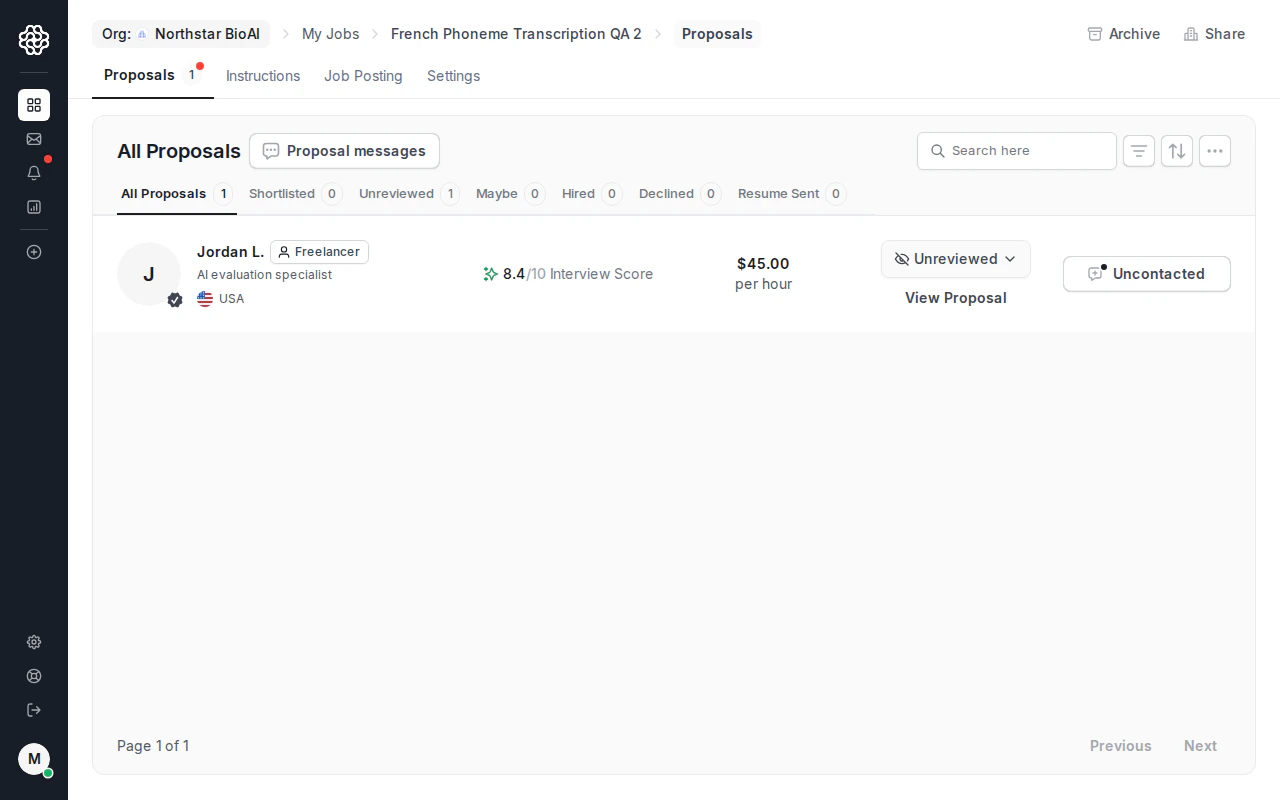The image size is (1280, 800).
Task: Select the Hired filter tab
Action: pyautogui.click(x=592, y=194)
